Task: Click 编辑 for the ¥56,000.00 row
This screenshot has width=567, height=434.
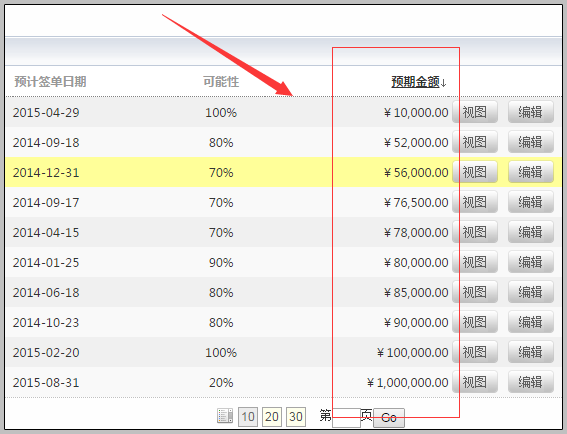Action: coord(530,172)
